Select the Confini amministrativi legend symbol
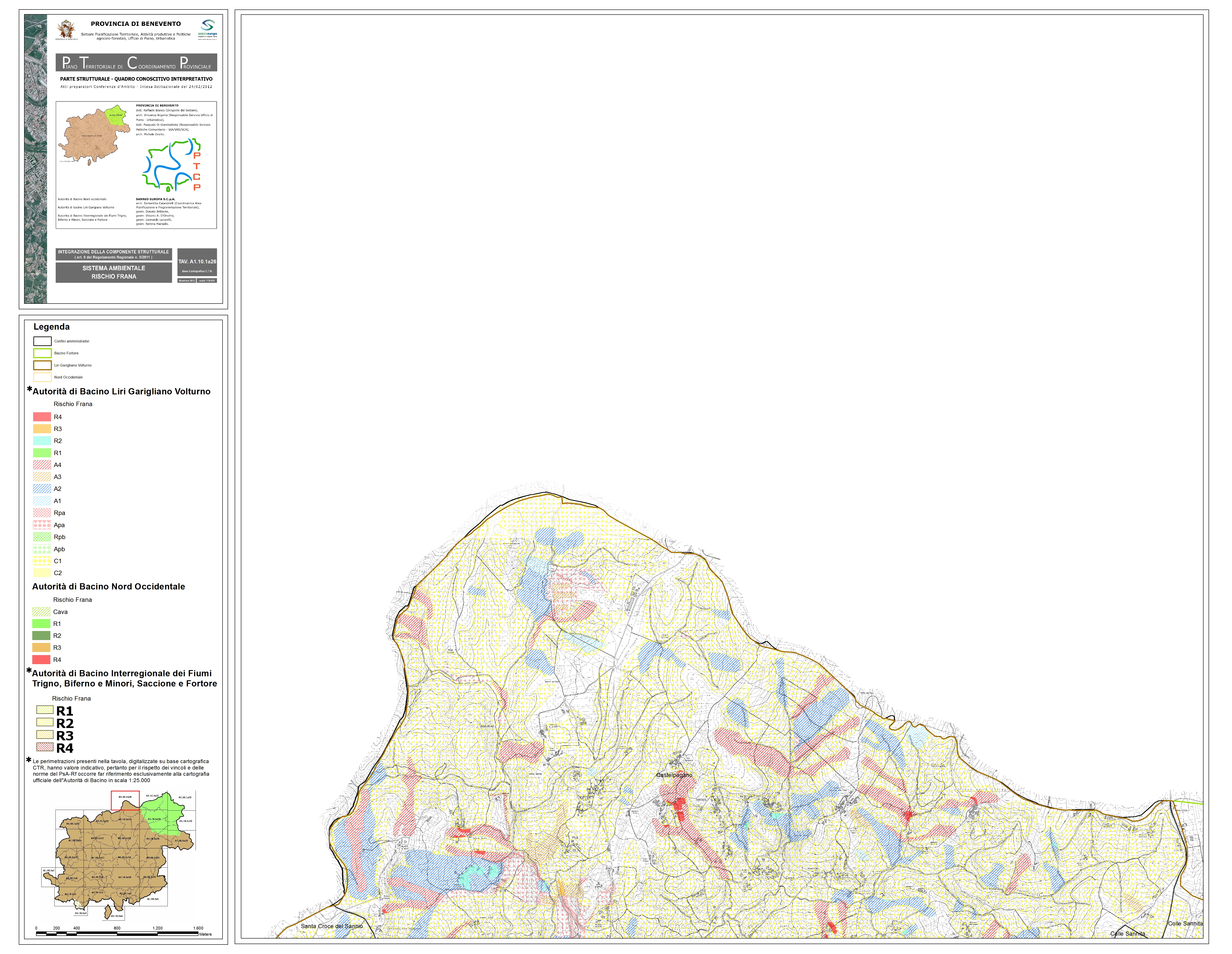Viewport: 1232px width, 954px height. coord(42,341)
